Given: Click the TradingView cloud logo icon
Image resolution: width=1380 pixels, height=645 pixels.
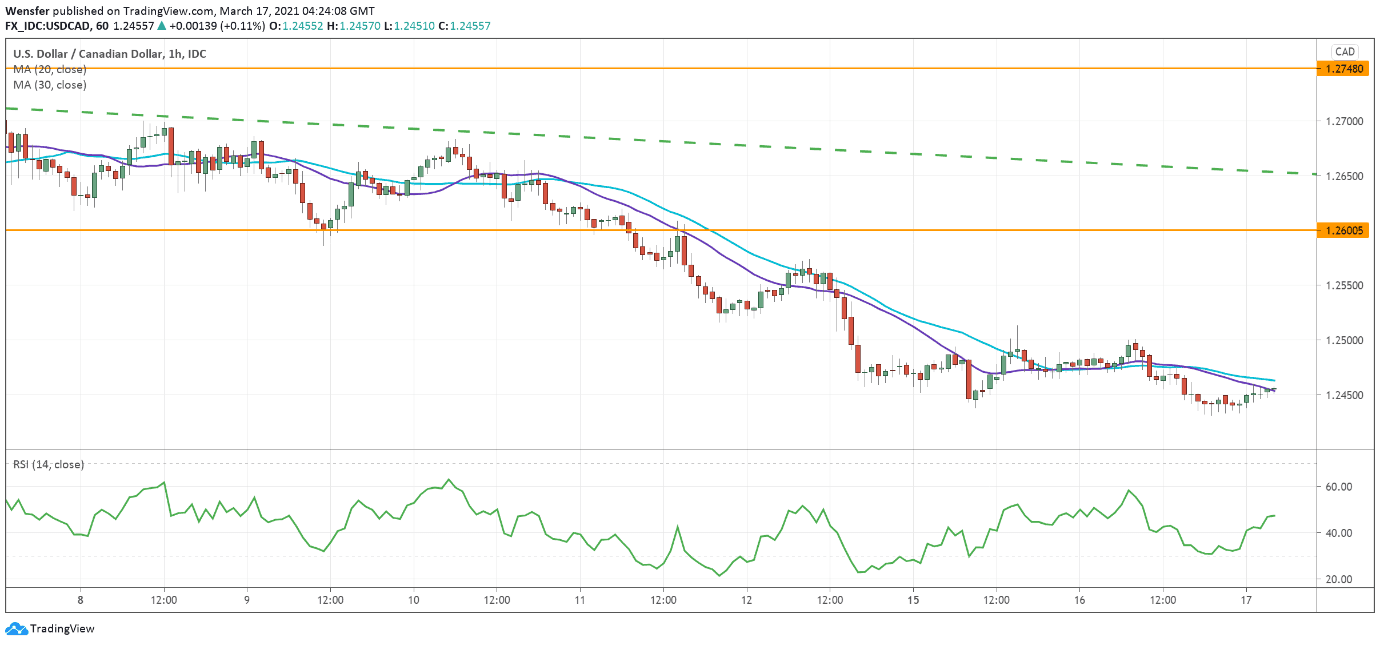Looking at the screenshot, I should 16,629.
